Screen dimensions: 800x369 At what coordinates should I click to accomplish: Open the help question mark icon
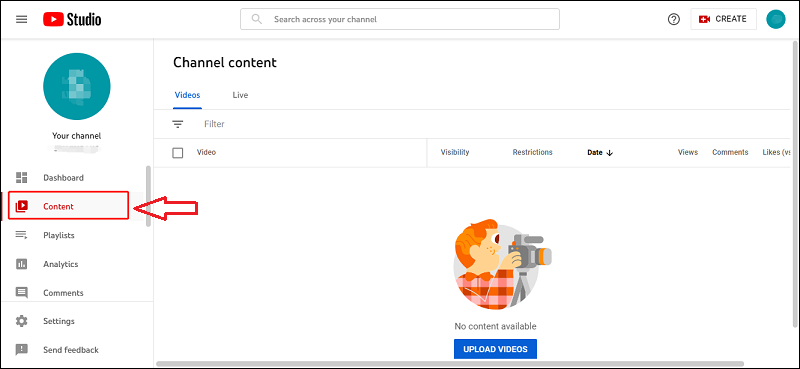[673, 19]
